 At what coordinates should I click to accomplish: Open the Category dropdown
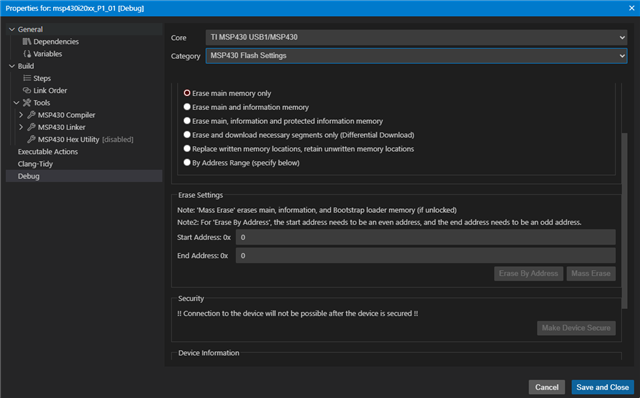(x=416, y=56)
